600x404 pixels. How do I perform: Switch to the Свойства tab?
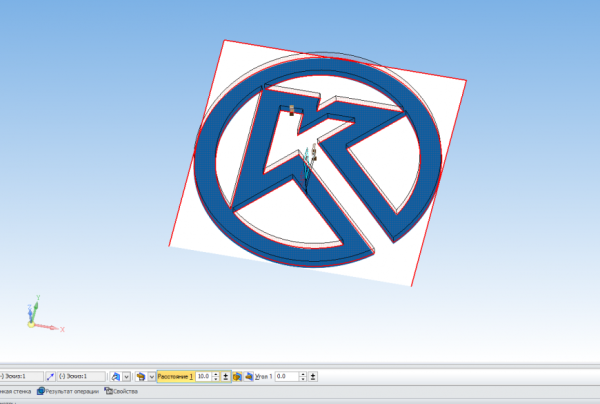pyautogui.click(x=121, y=391)
